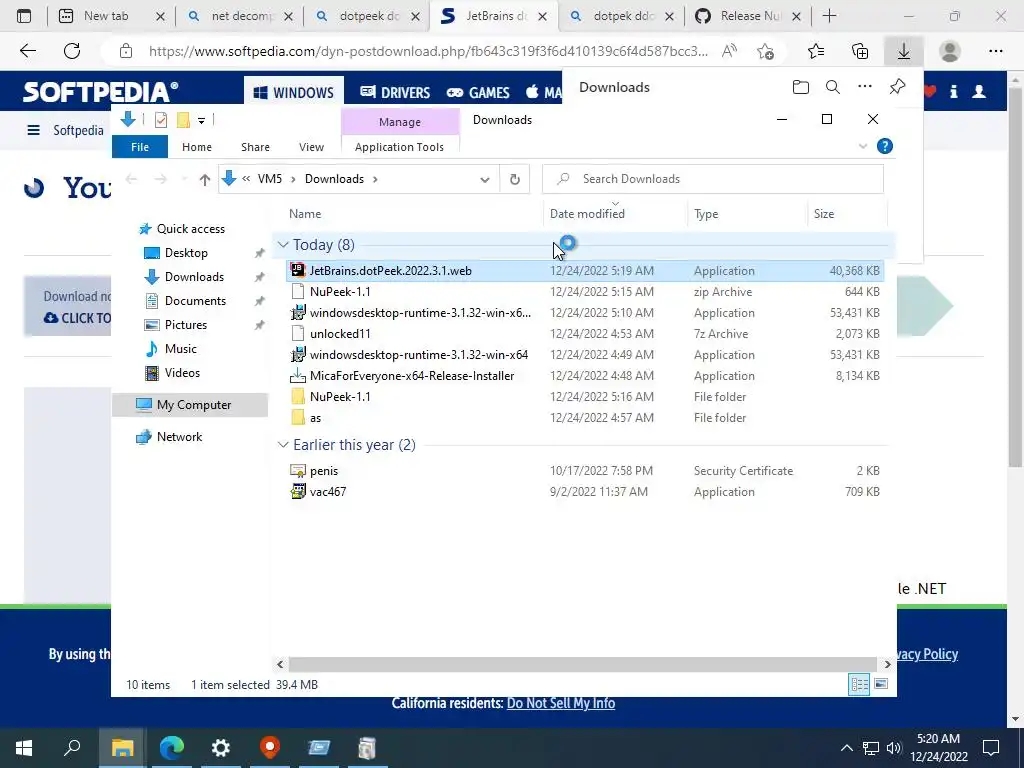Sort by Name column header
The width and height of the screenshot is (1024, 768).
[x=415, y=214]
